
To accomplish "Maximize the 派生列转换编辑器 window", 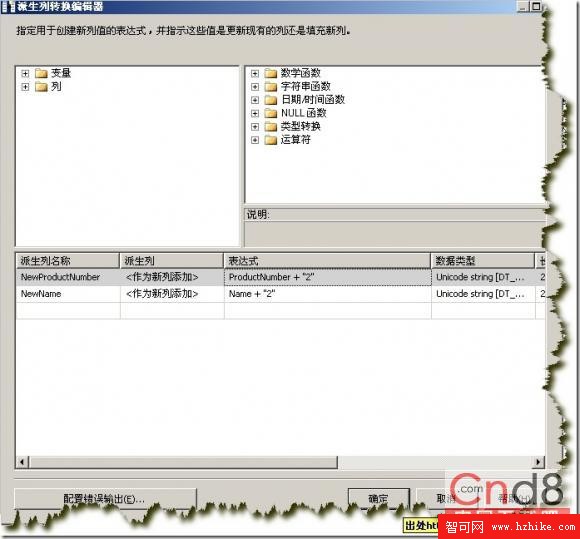I will click(x=536, y=6).
